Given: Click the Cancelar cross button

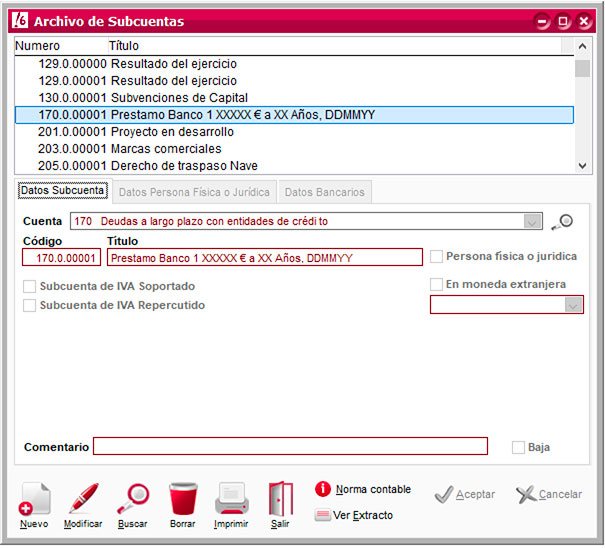Looking at the screenshot, I should click(x=549, y=494).
